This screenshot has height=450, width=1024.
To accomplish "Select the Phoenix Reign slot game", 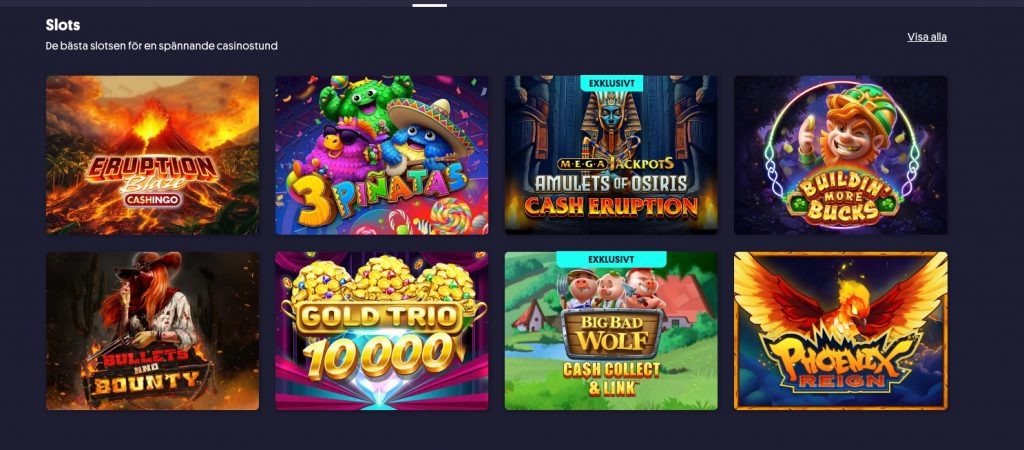I will (x=840, y=331).
